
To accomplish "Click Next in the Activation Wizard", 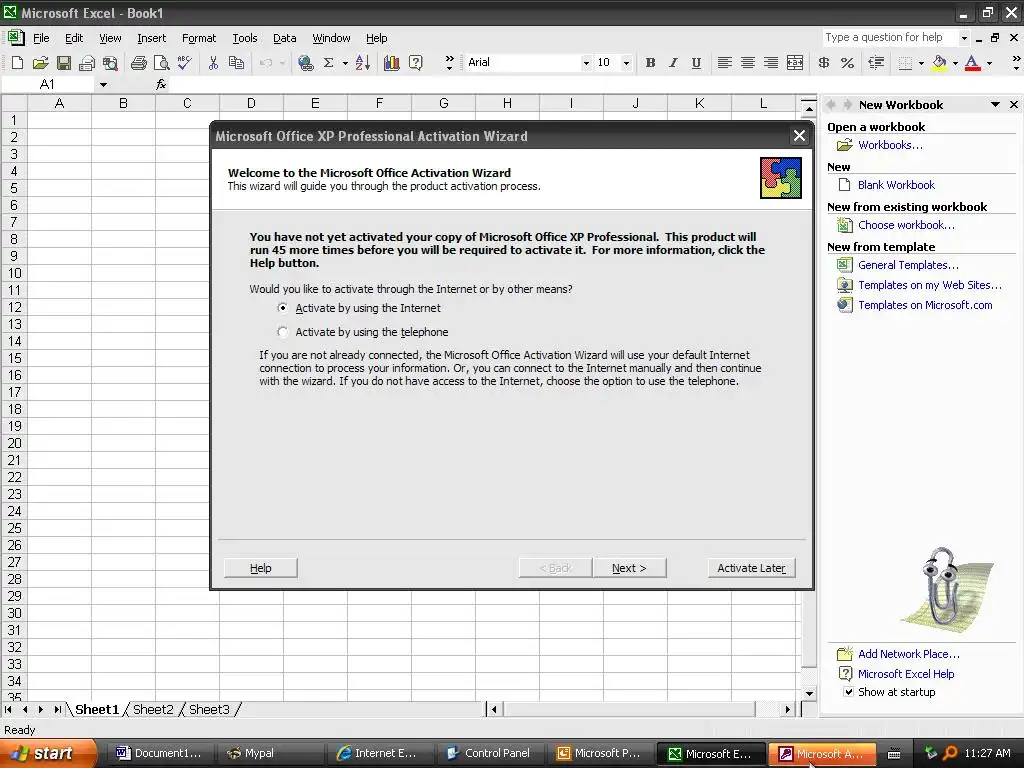I will click(x=630, y=568).
